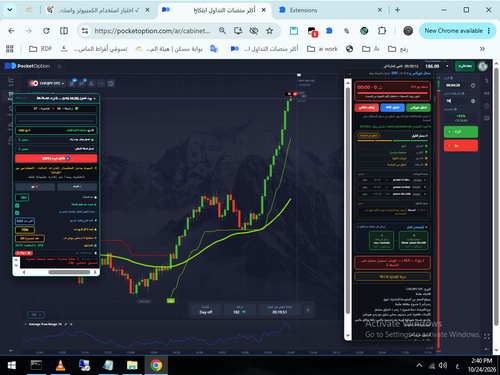The image size is (500, 375).
Task: Click the PocketOption logo
Action: pyautogui.click(x=27, y=66)
